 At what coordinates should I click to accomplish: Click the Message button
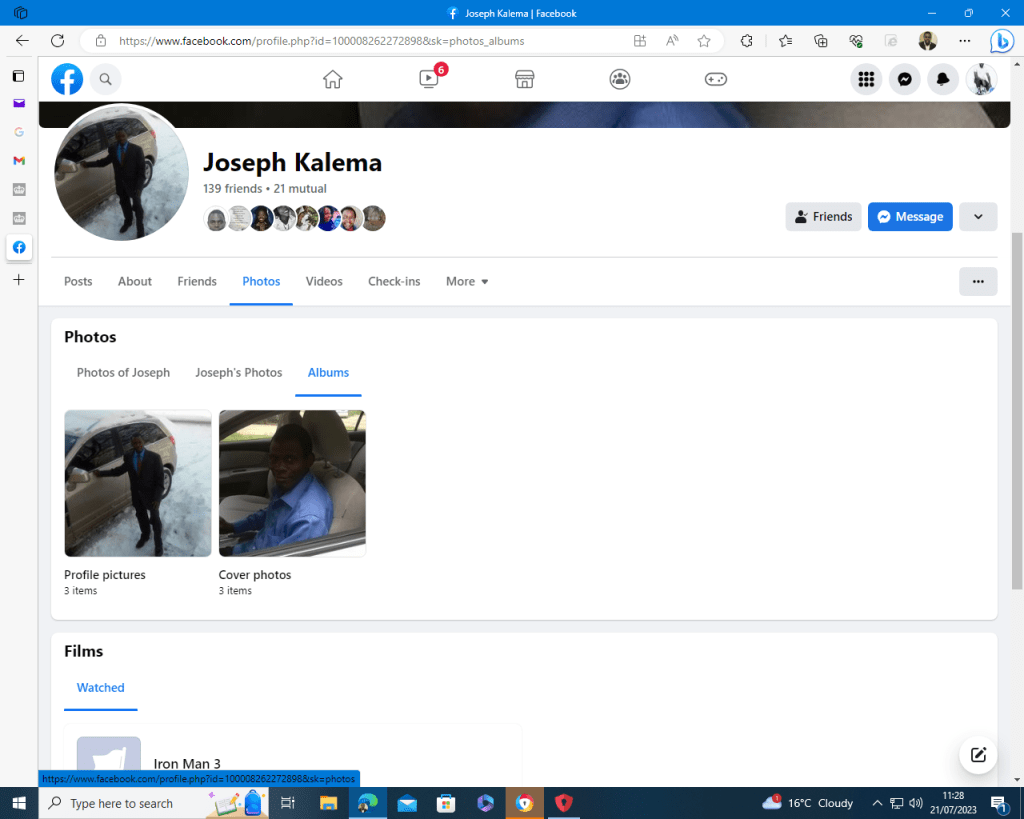(x=910, y=217)
